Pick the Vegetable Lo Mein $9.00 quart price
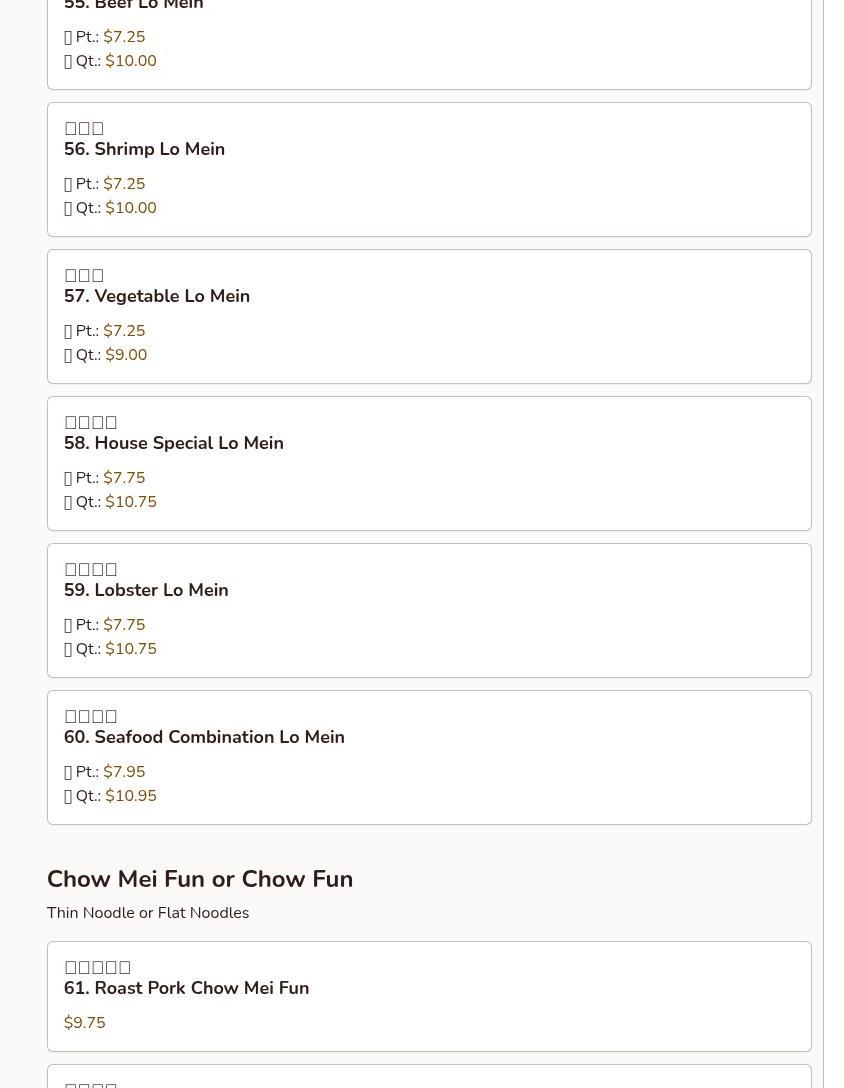 click(126, 355)
